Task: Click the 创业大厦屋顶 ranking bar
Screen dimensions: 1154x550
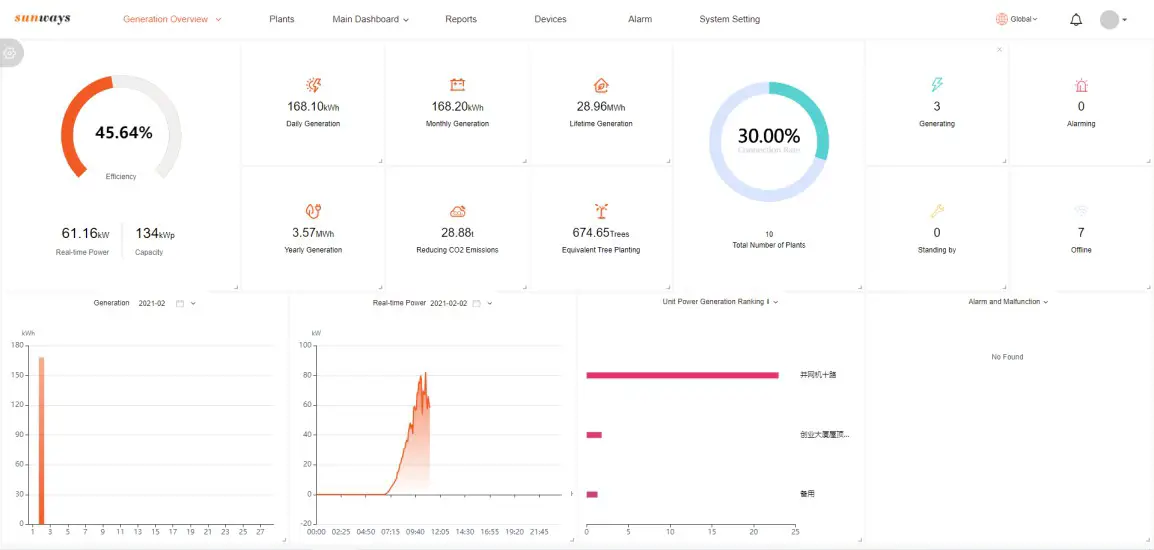Action: pos(594,434)
